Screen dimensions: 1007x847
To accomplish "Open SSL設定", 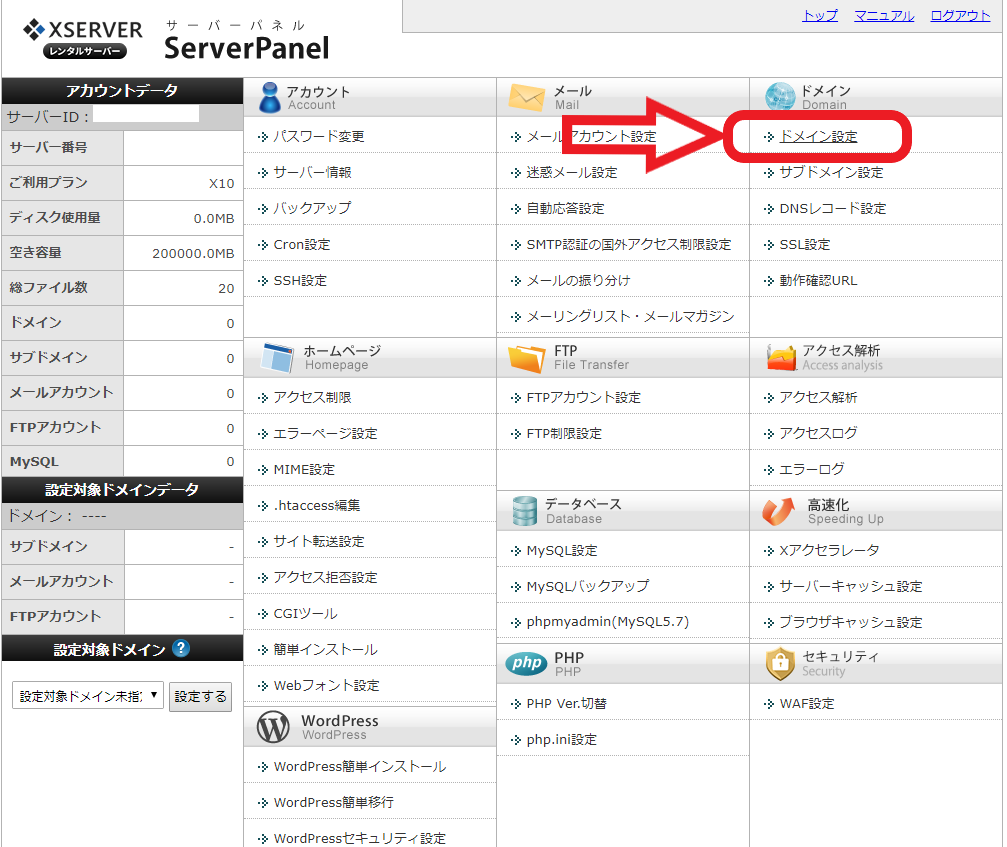I will [805, 245].
